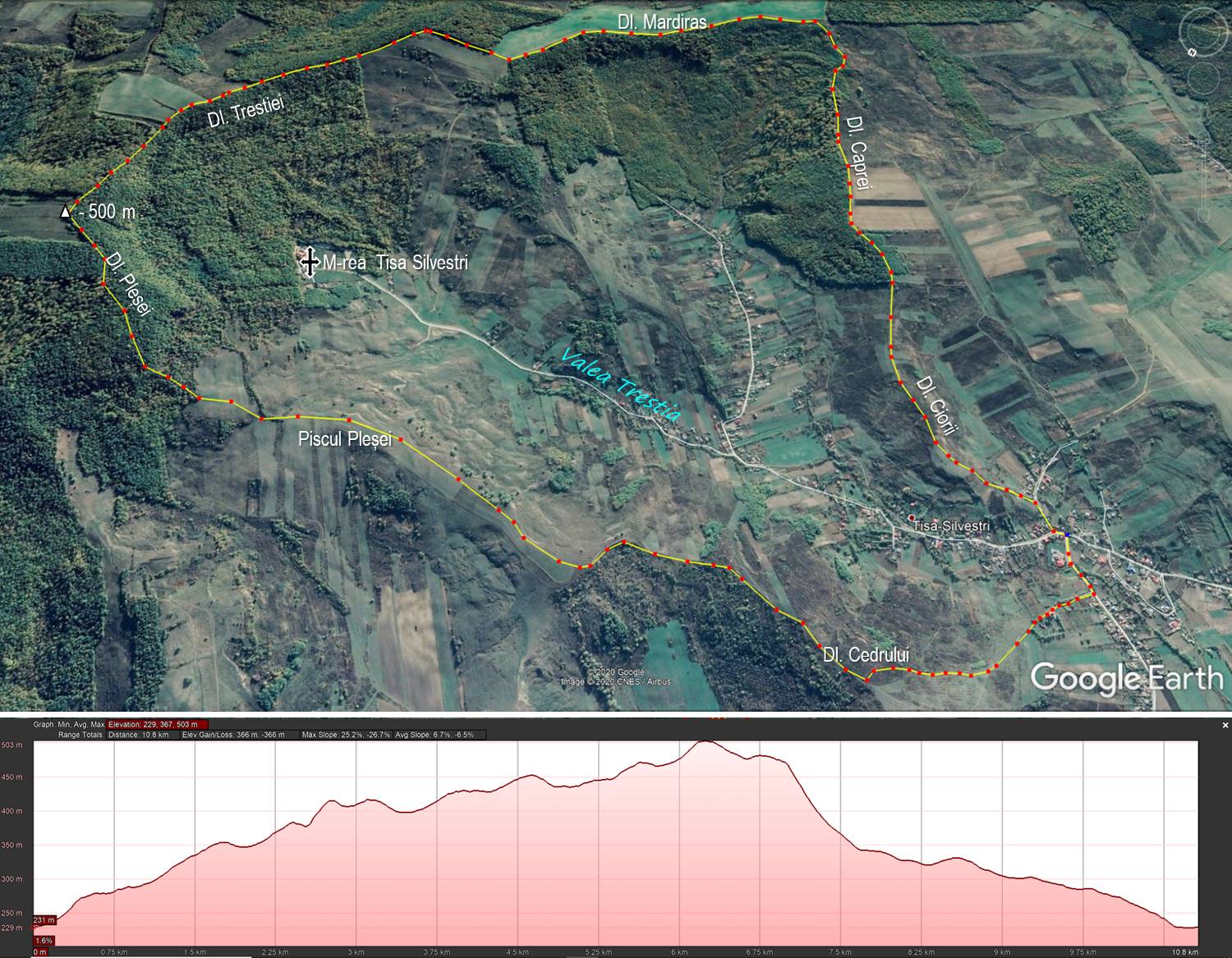
Task: Click the North compass indicator on look ring
Action: point(1193,52)
